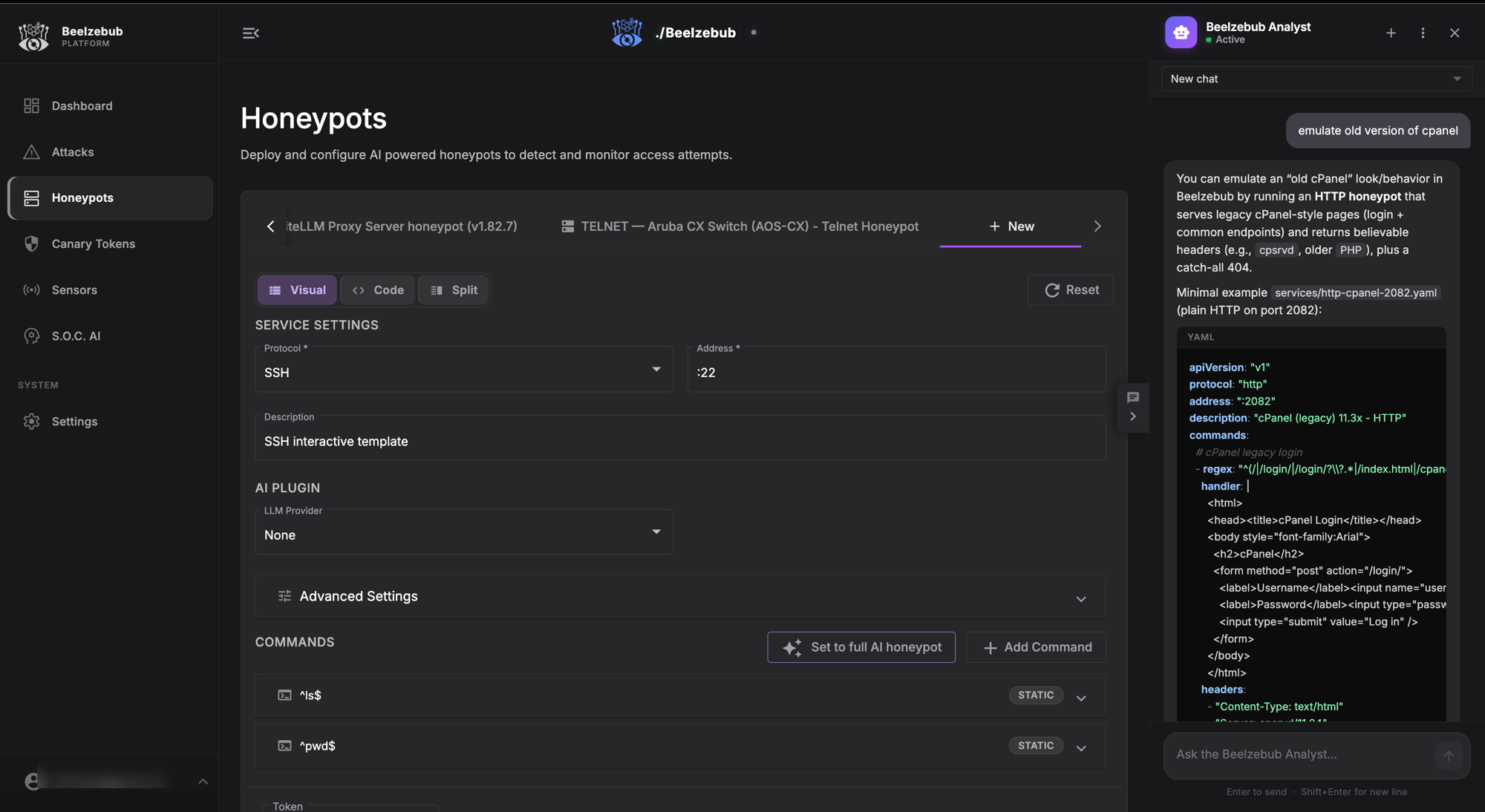Open the Protocol dropdown
1485x812 pixels.
(x=464, y=370)
